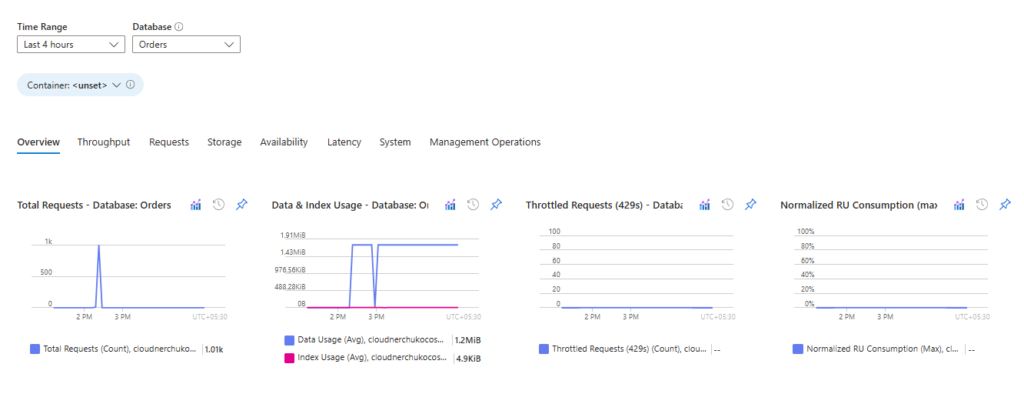Open the Database dropdown showing Orders

[186, 44]
